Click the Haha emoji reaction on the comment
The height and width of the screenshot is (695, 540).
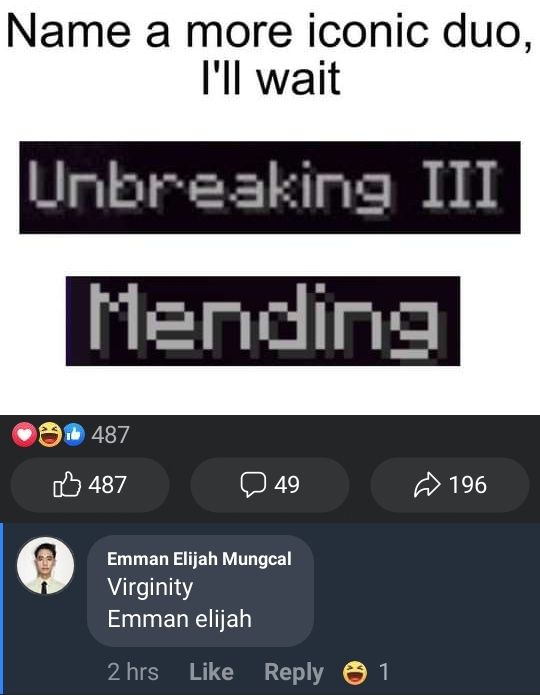tap(355, 672)
